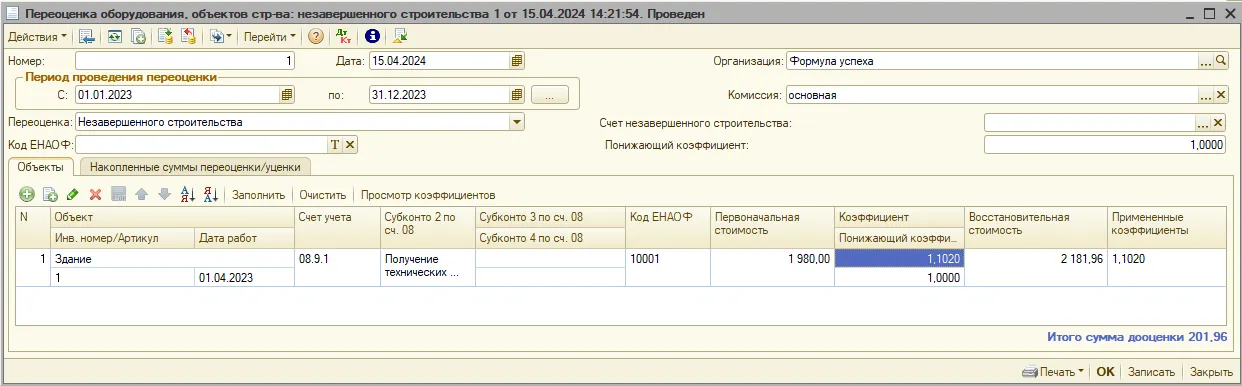Click the T type icon in Код ЕНАОФ

tap(336, 145)
